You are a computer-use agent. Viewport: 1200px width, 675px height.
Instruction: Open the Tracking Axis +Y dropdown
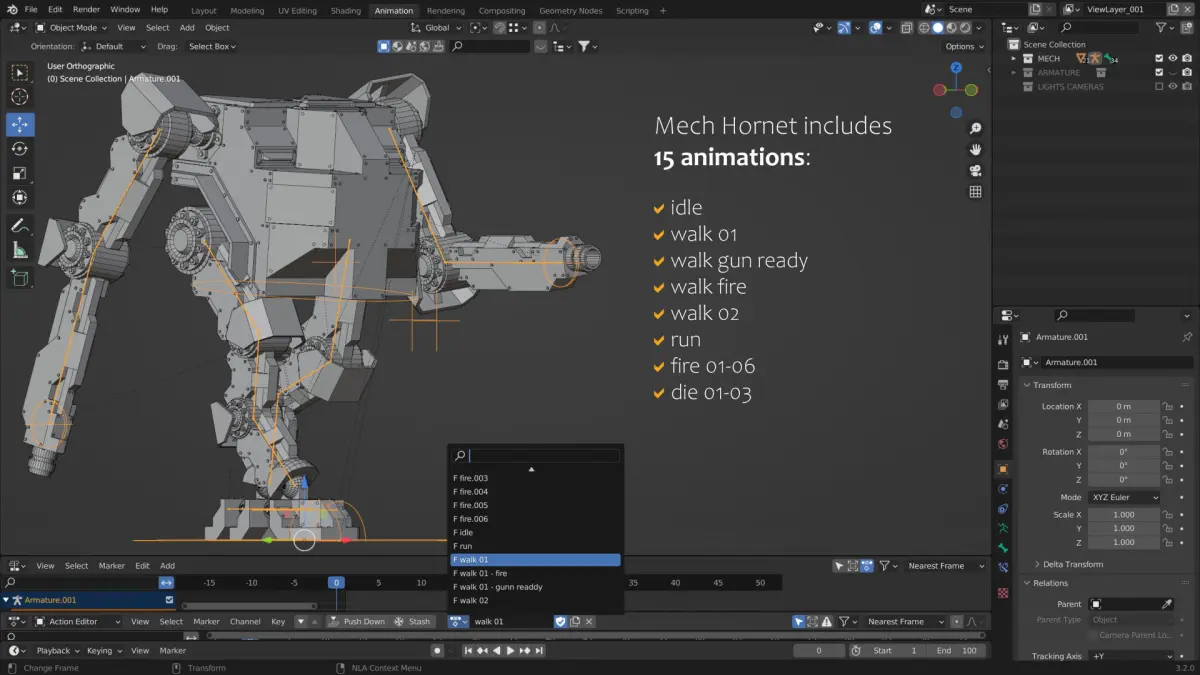click(x=1131, y=656)
